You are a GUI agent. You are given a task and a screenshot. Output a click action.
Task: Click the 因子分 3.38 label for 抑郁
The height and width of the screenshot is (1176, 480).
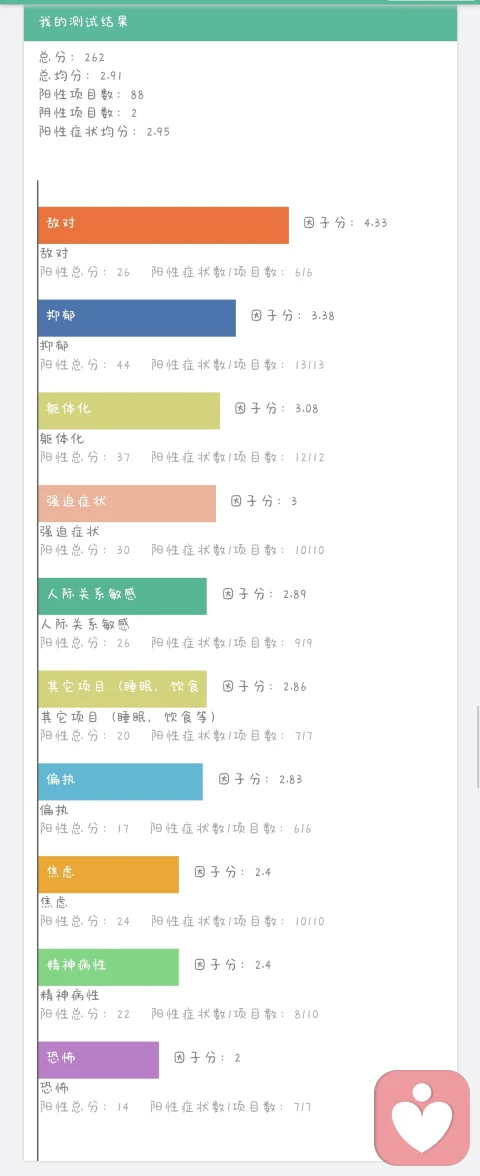(x=292, y=316)
